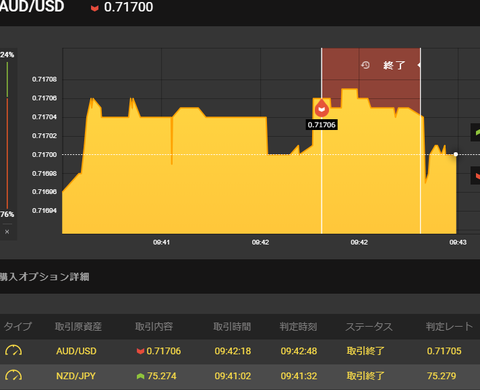The width and height of the screenshot is (480, 390).
Task: Click the 判定レート column header
Action: (449, 326)
